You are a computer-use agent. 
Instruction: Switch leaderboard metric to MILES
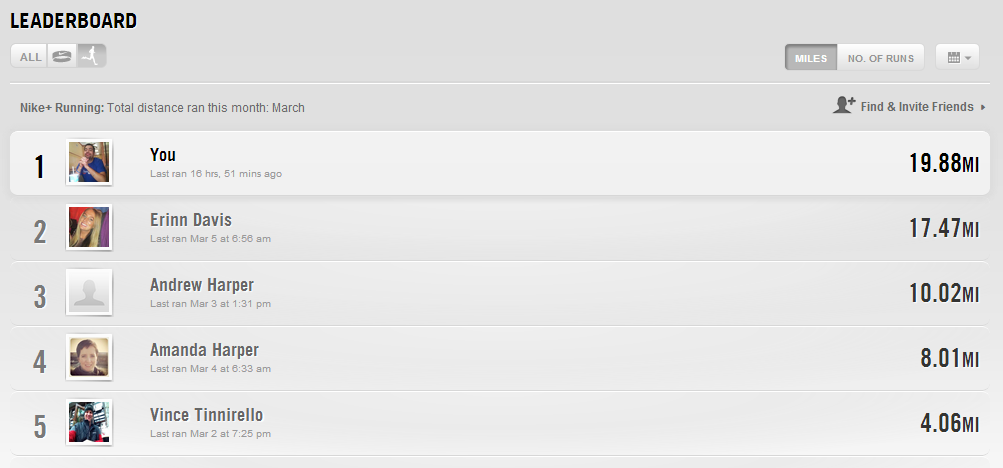[x=811, y=58]
